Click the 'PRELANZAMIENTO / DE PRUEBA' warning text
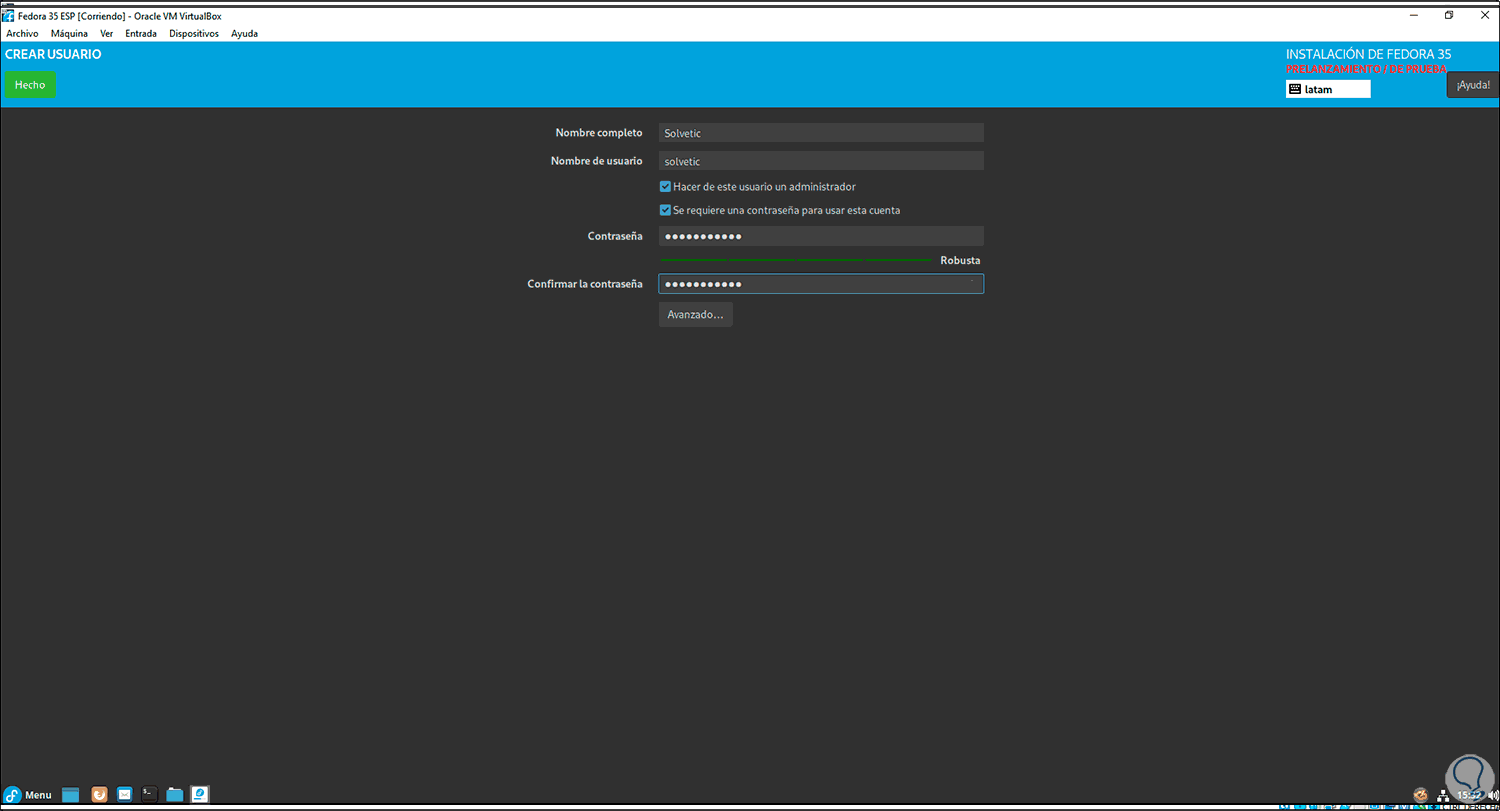Screen dimensions: 1500x811 point(1366,70)
